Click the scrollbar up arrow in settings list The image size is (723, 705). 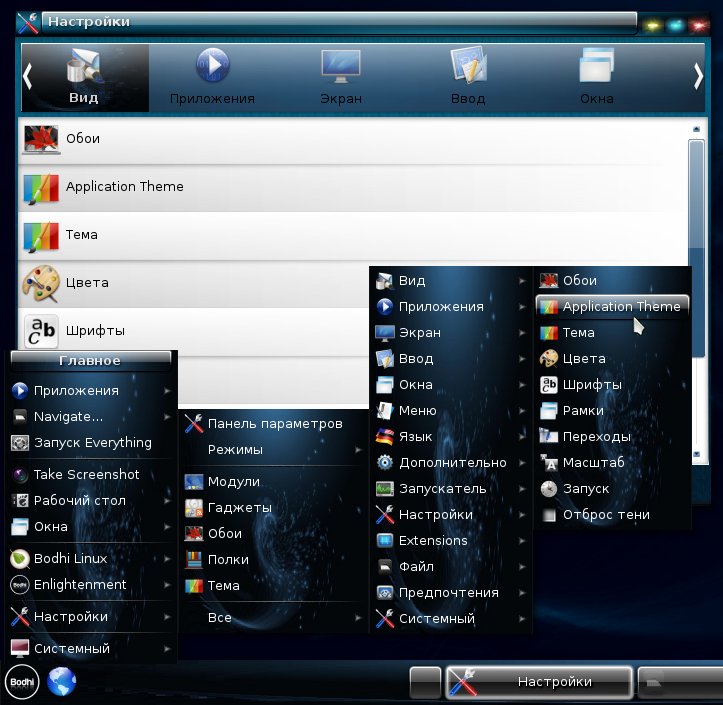696,130
